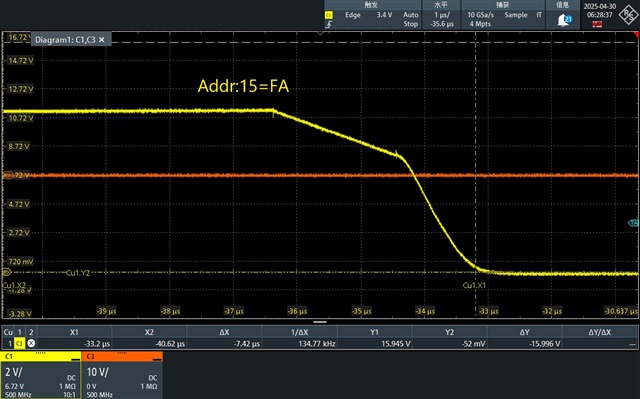Minimize the C3 channel panel
The width and height of the screenshot is (640, 399).
pyautogui.click(x=157, y=359)
